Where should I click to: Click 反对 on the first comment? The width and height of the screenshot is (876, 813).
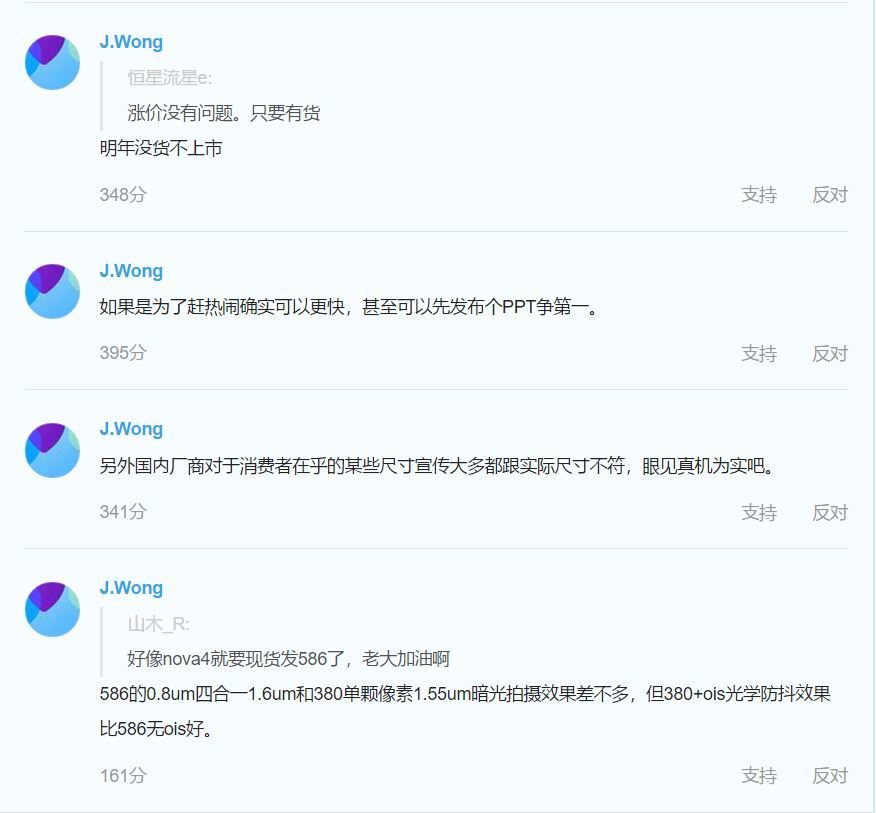(831, 195)
